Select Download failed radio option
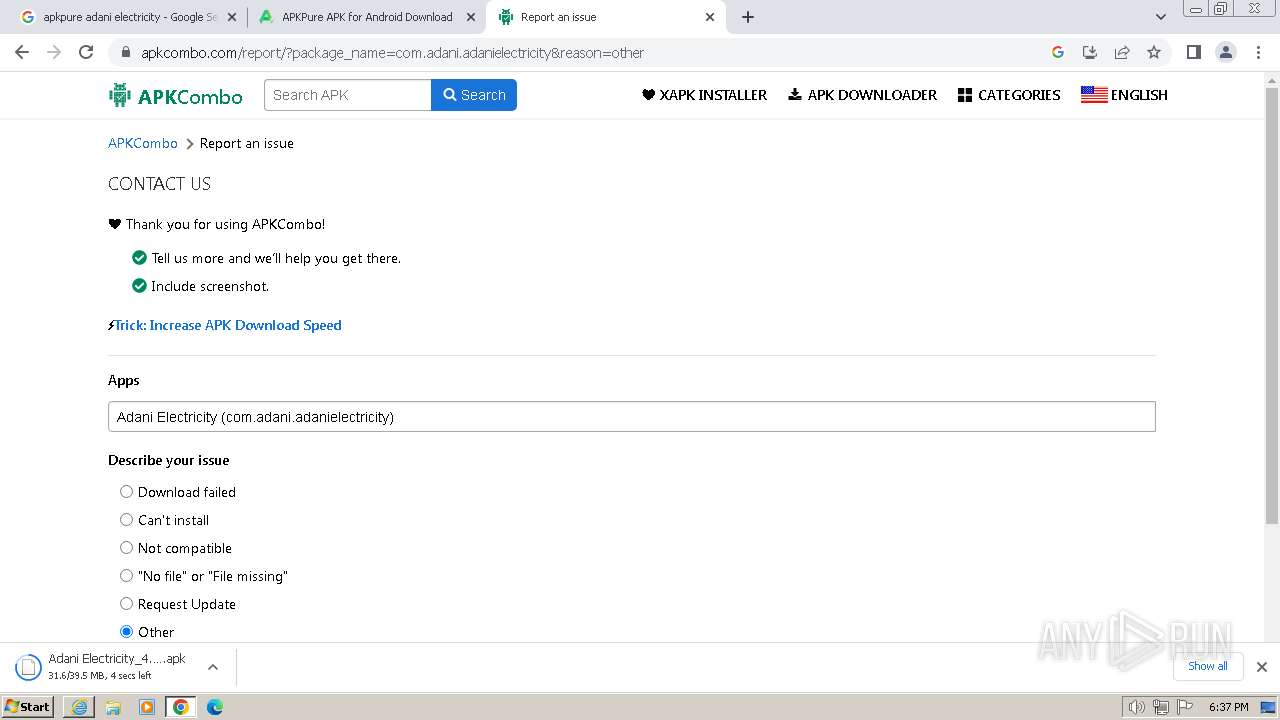This screenshot has width=1280, height=720. coord(126,492)
